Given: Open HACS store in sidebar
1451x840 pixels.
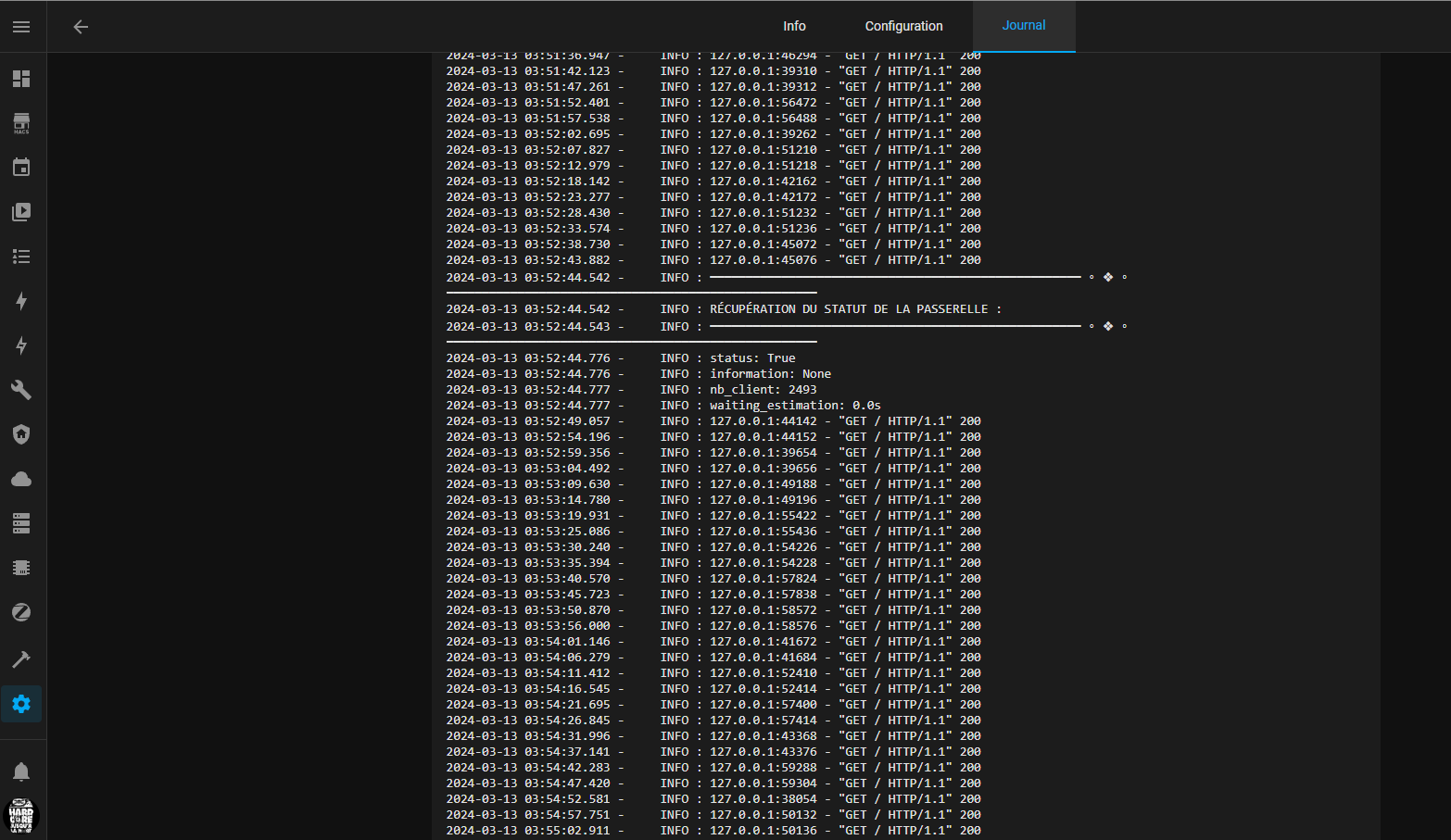Looking at the screenshot, I should click(x=21, y=123).
